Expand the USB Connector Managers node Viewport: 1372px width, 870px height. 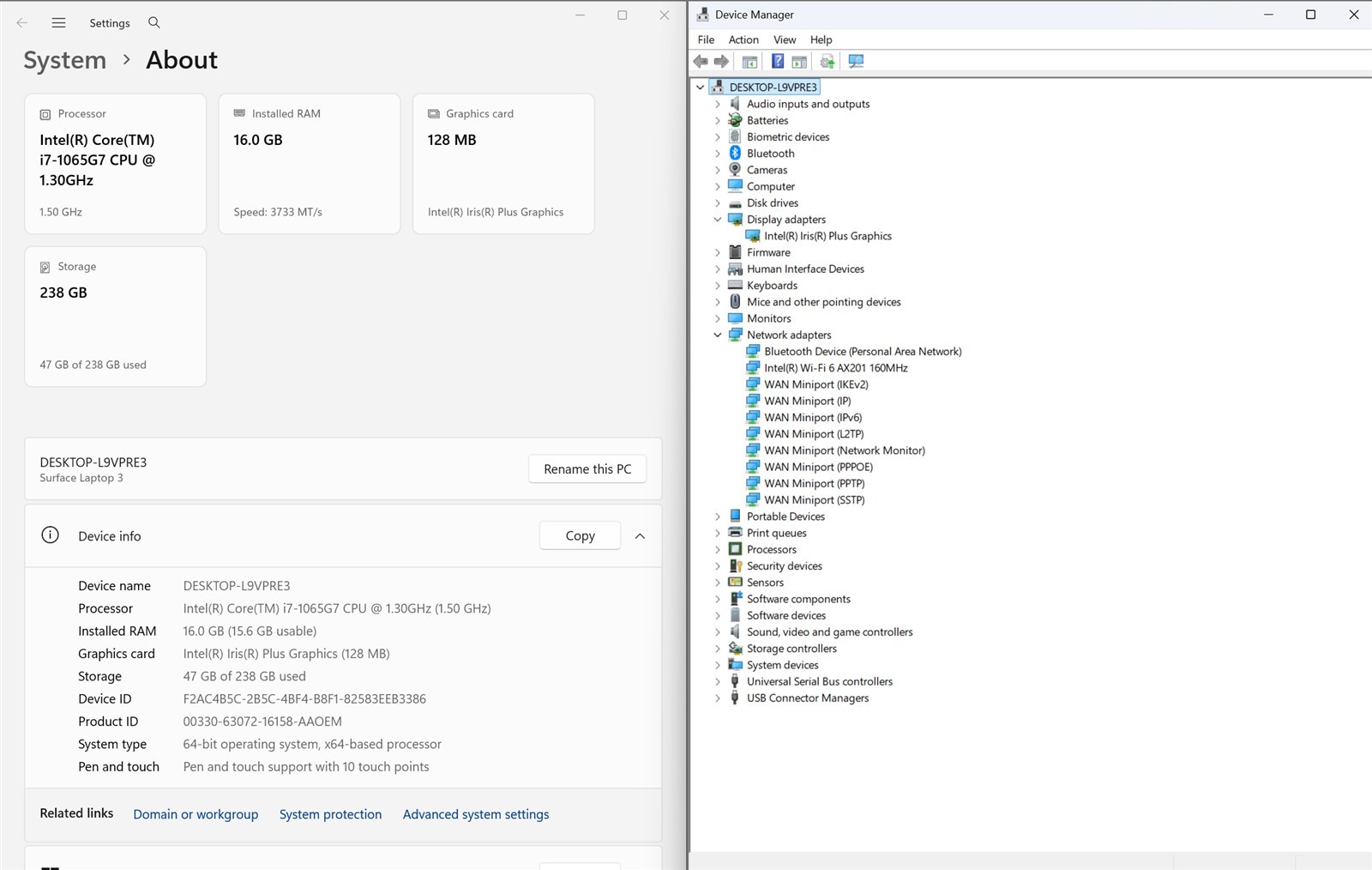(718, 698)
